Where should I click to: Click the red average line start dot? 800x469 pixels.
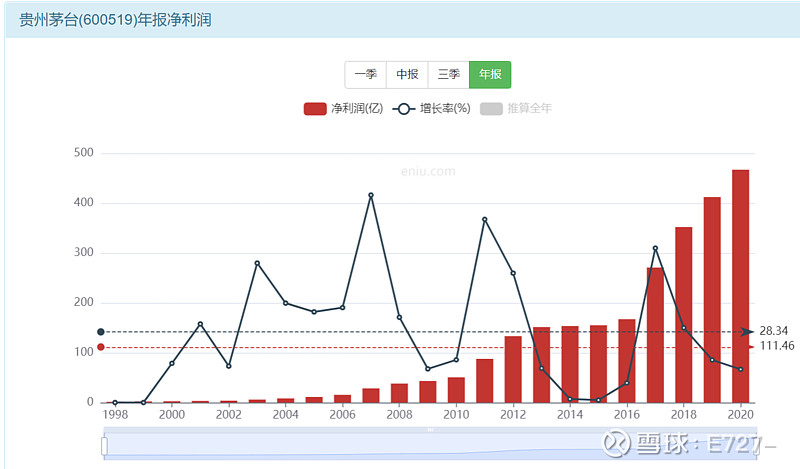(101, 347)
